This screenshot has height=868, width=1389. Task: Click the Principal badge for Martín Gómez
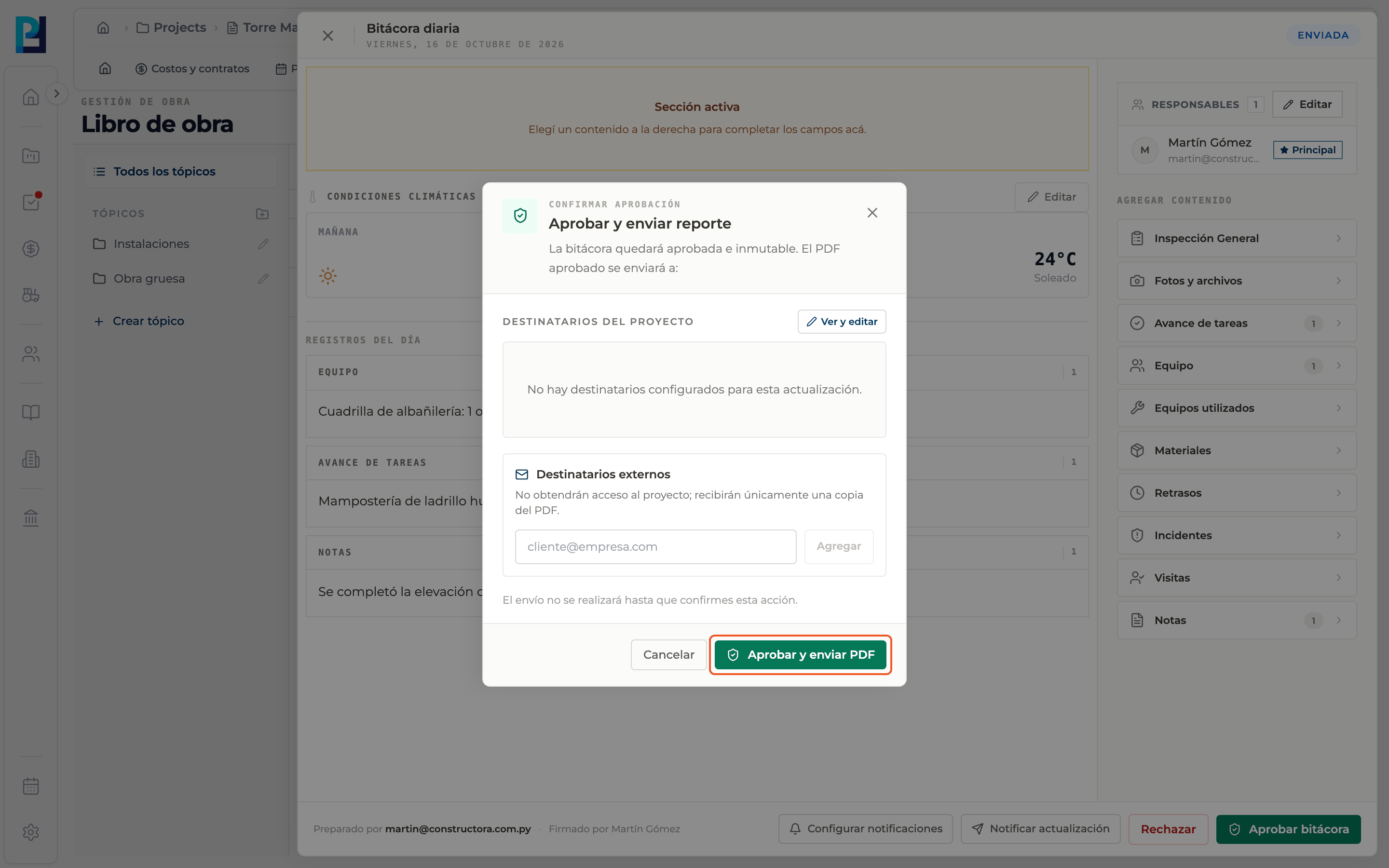pyautogui.click(x=1307, y=150)
